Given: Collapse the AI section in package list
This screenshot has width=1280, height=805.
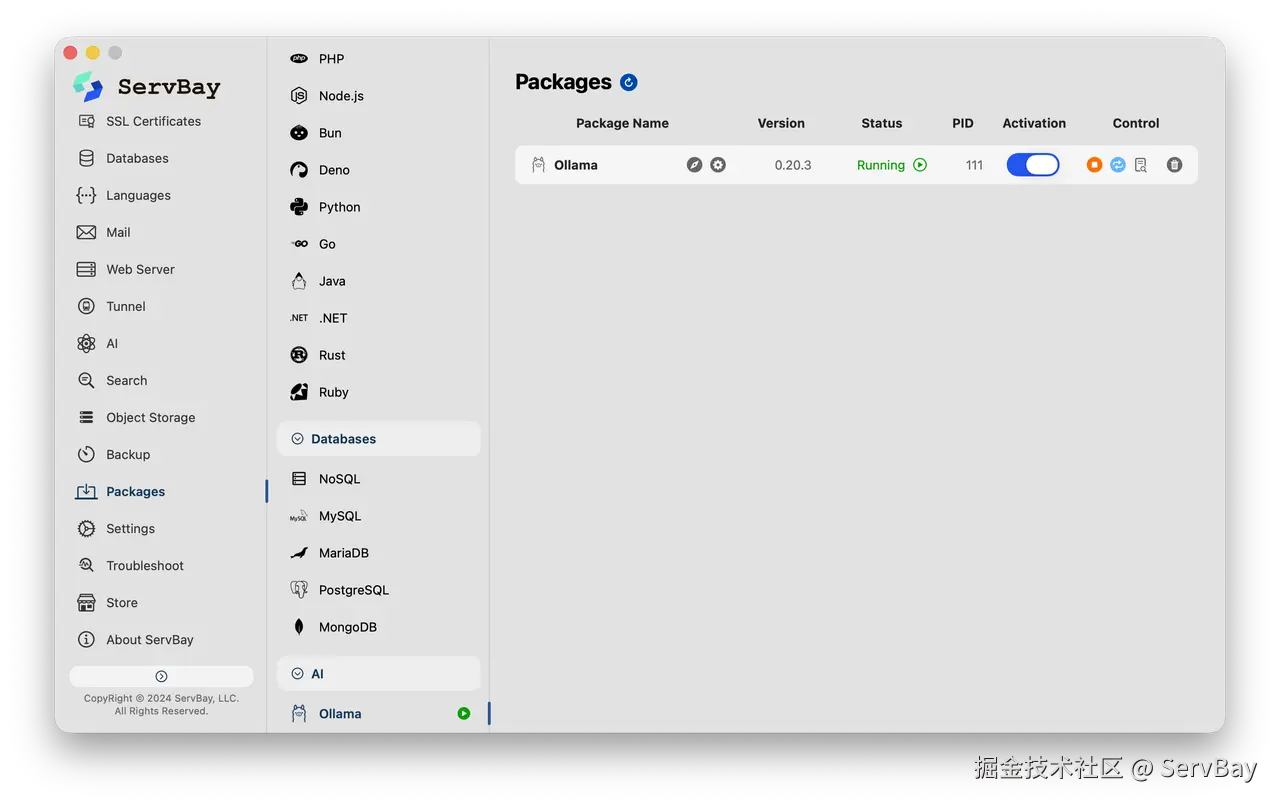Looking at the screenshot, I should pyautogui.click(x=297, y=674).
